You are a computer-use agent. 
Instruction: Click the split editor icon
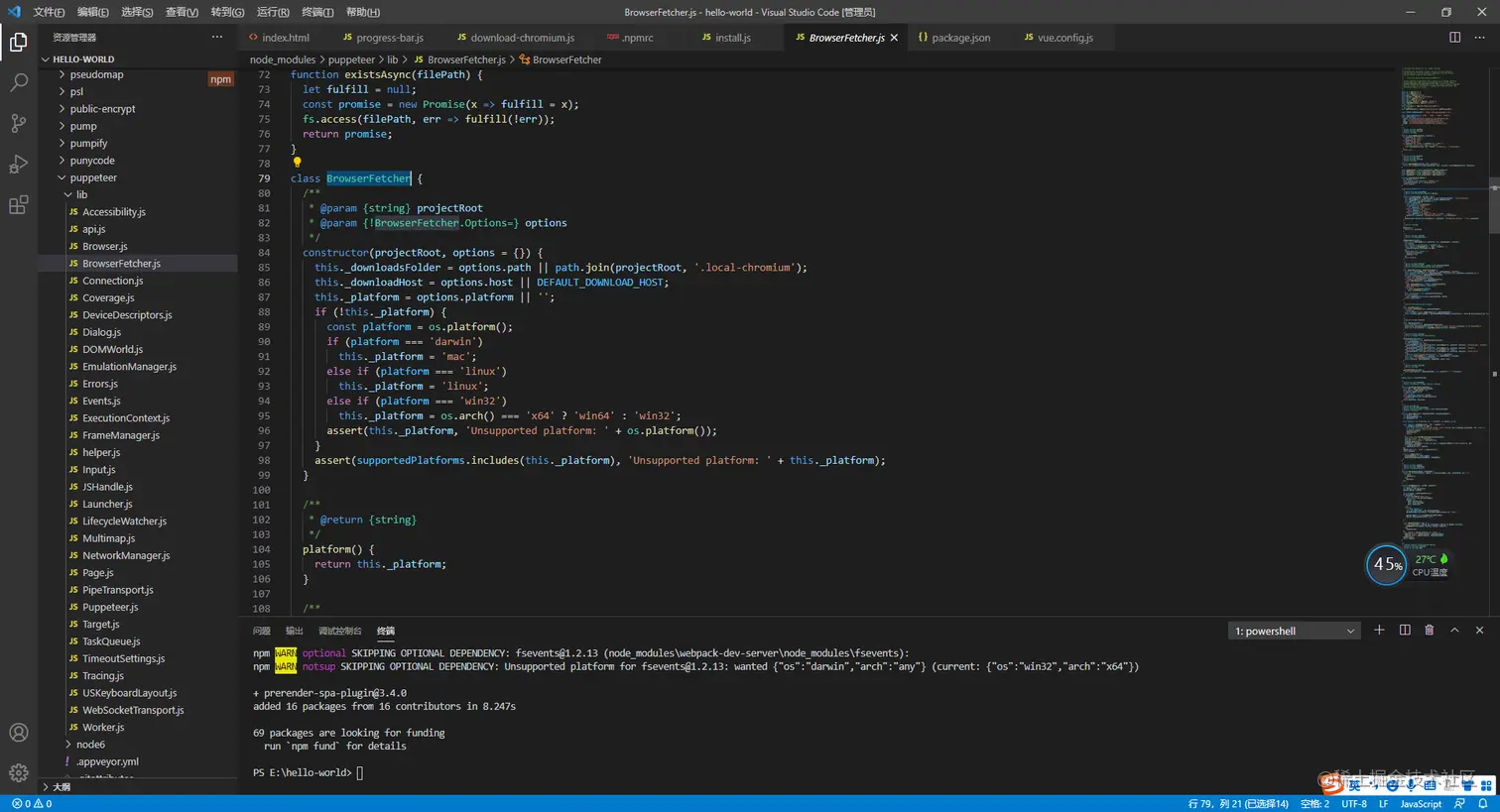click(1454, 38)
